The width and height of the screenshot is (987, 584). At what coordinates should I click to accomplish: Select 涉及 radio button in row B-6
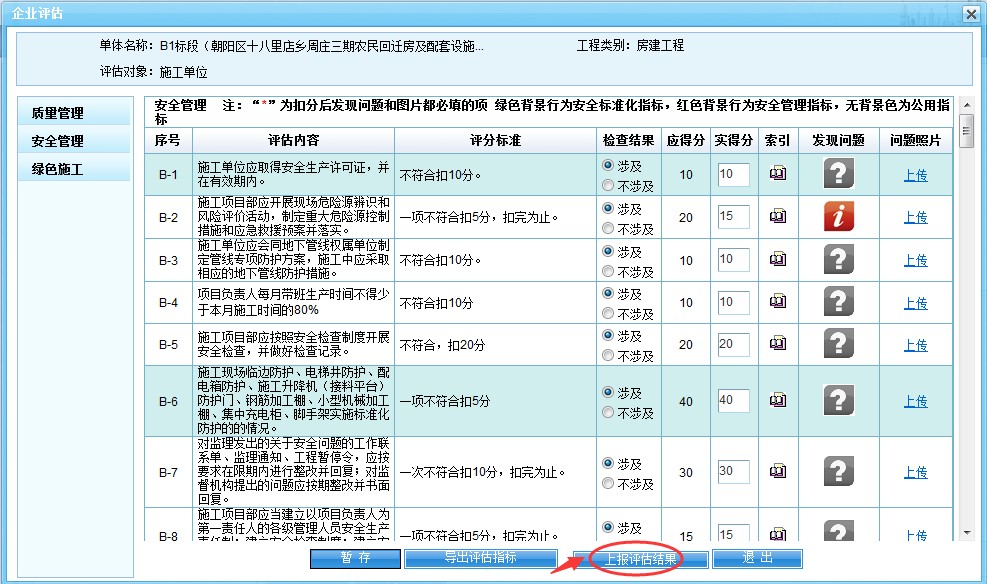(607, 392)
